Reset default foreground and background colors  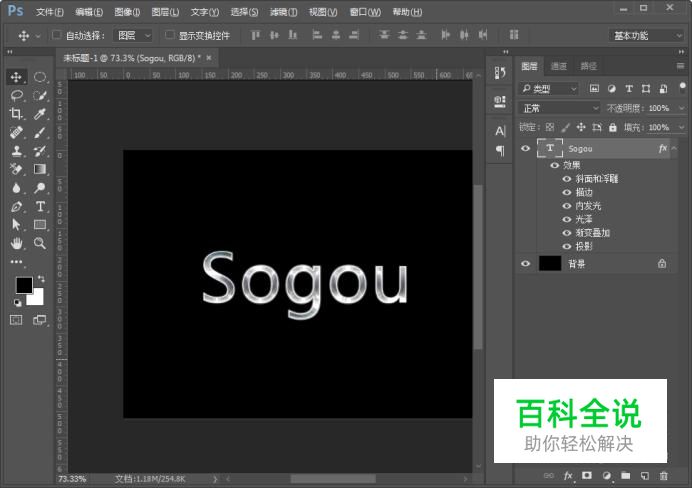pos(17,303)
